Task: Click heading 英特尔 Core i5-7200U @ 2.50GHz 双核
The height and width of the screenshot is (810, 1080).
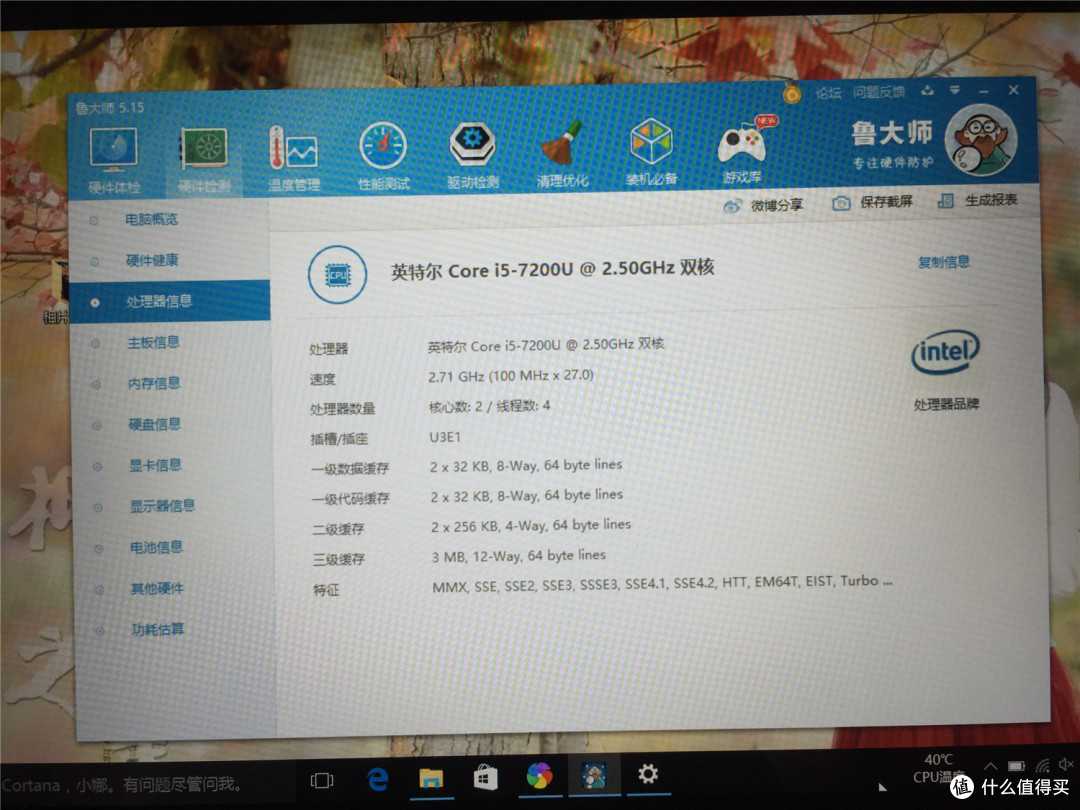Action: pos(552,269)
